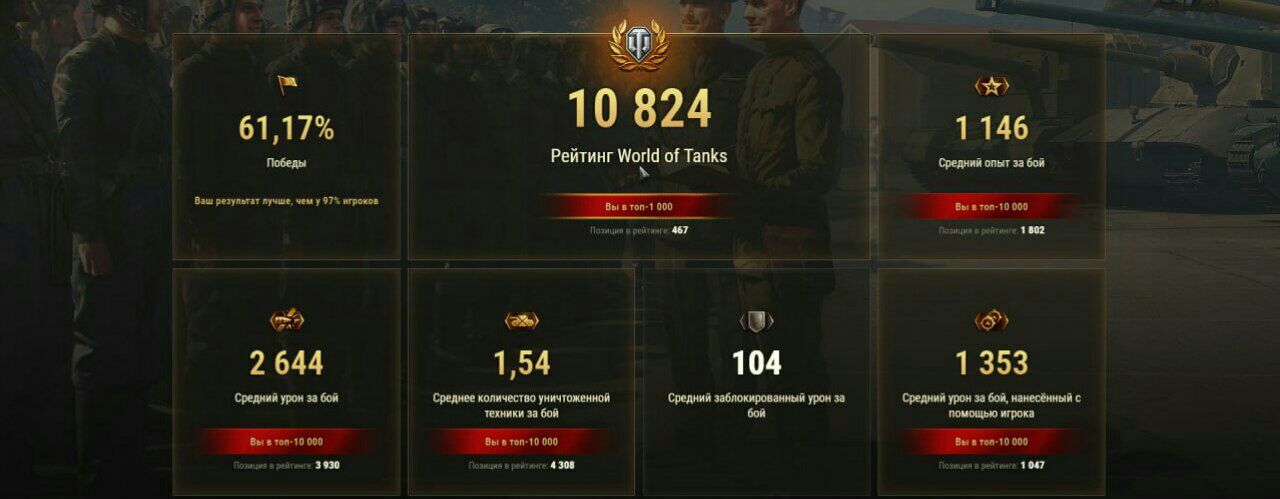The width and height of the screenshot is (1280, 499).
Task: Select the 104 blocked damage card
Action: (756, 381)
